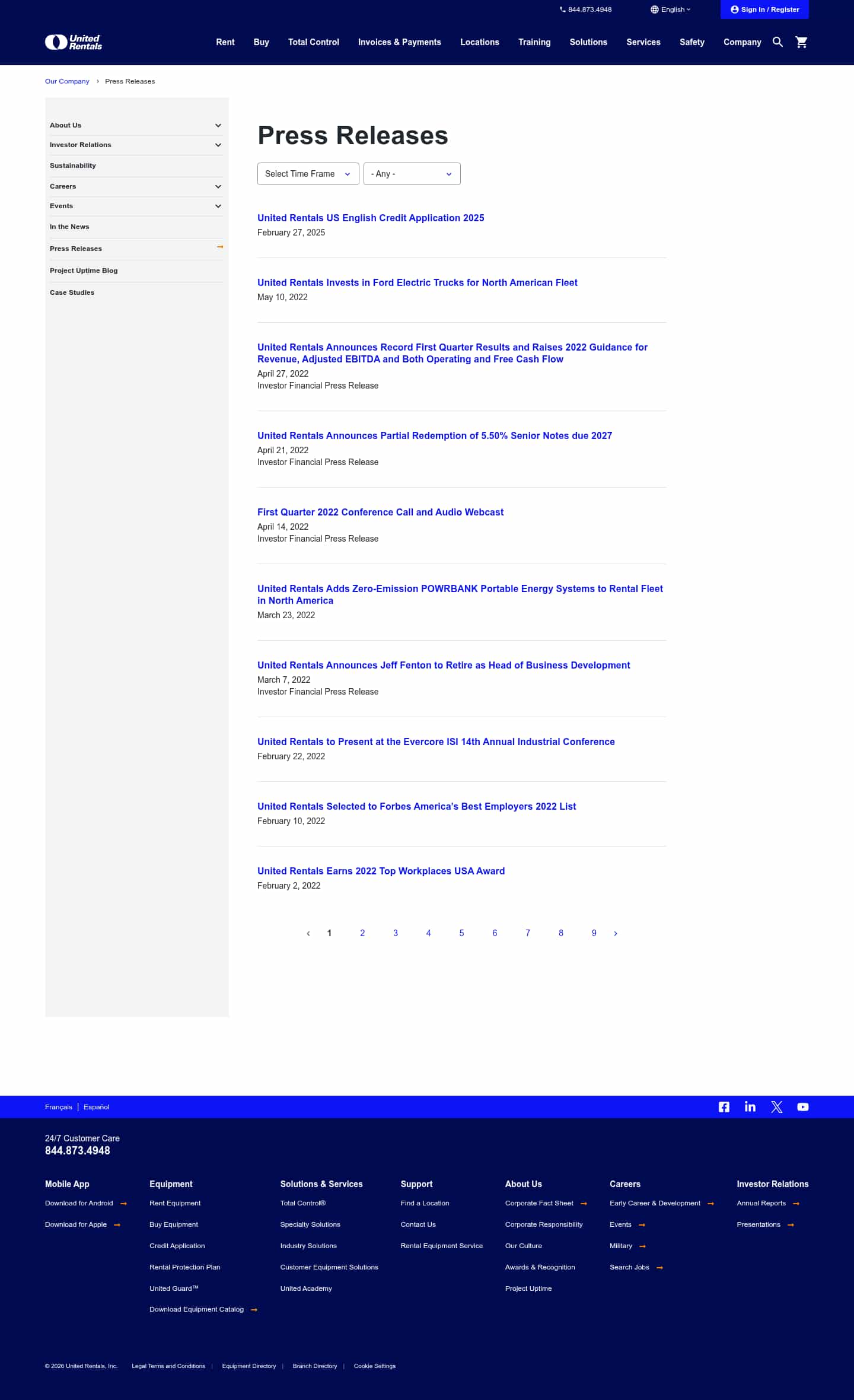Open the Services nav item
Viewport: 854px width, 1400px height.
[643, 42]
